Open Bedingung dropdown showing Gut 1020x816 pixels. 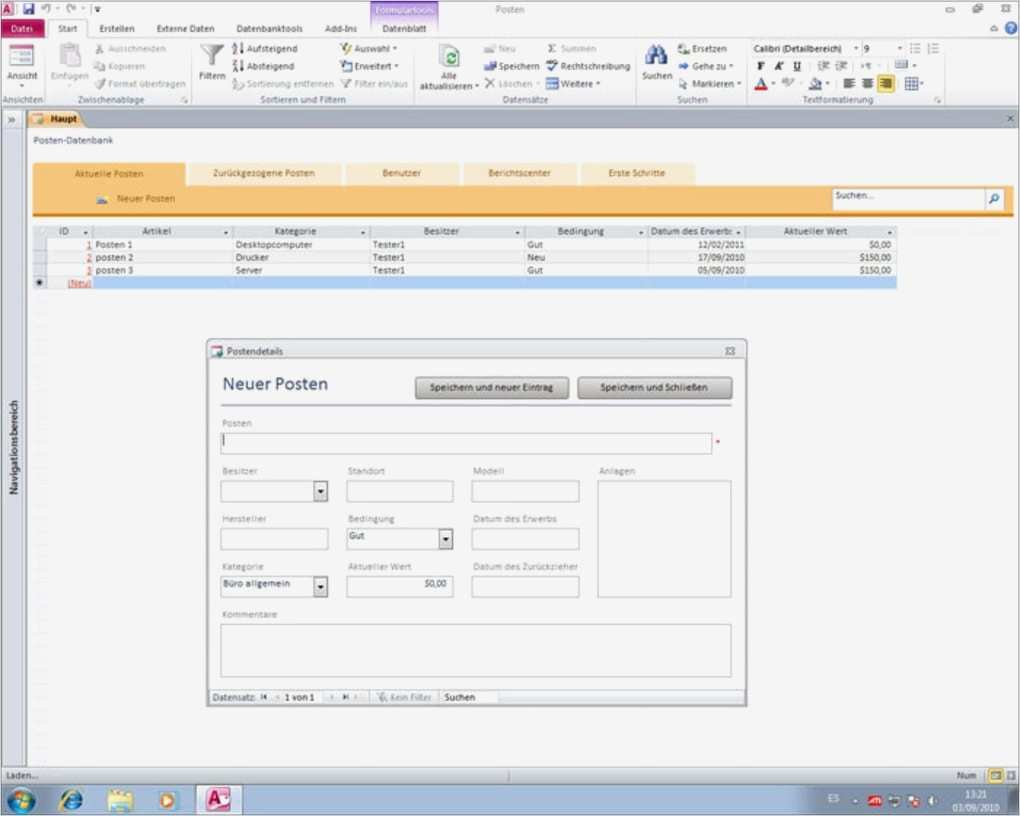coord(446,539)
